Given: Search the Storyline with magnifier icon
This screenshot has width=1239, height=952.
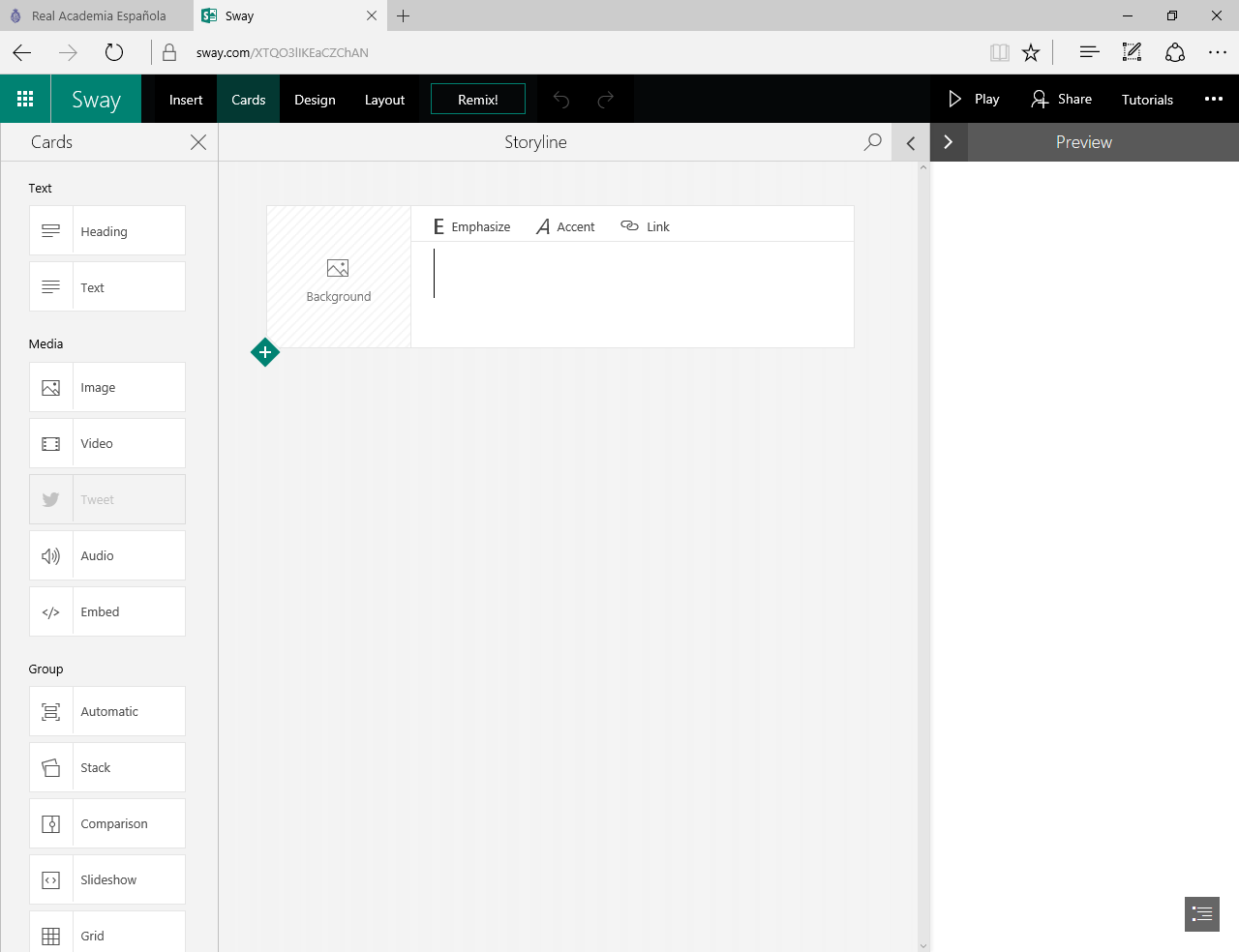Looking at the screenshot, I should point(872,142).
